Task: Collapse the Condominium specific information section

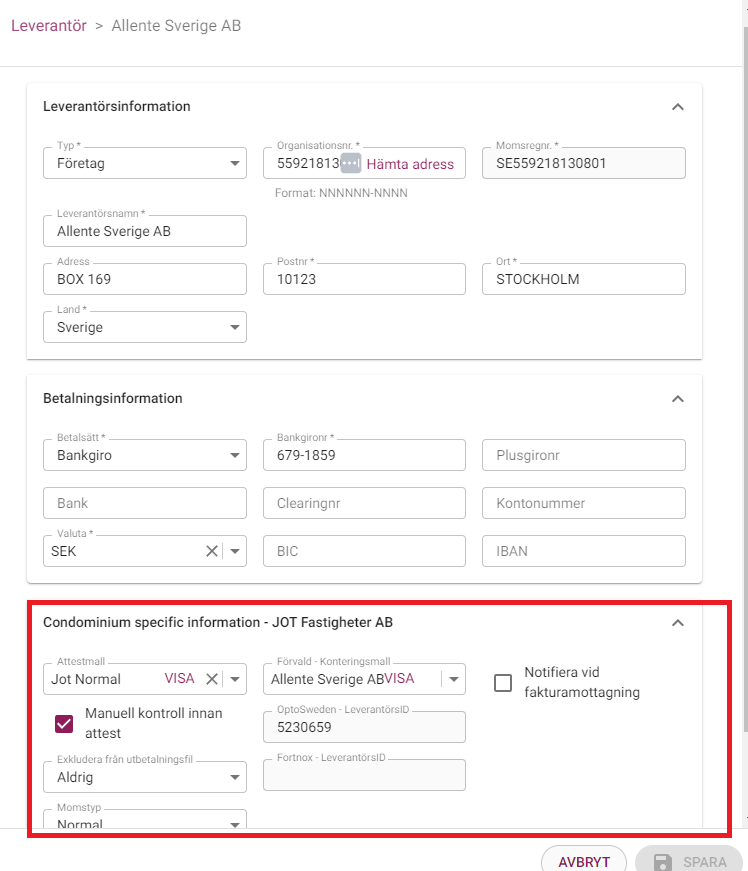Action: [x=677, y=623]
